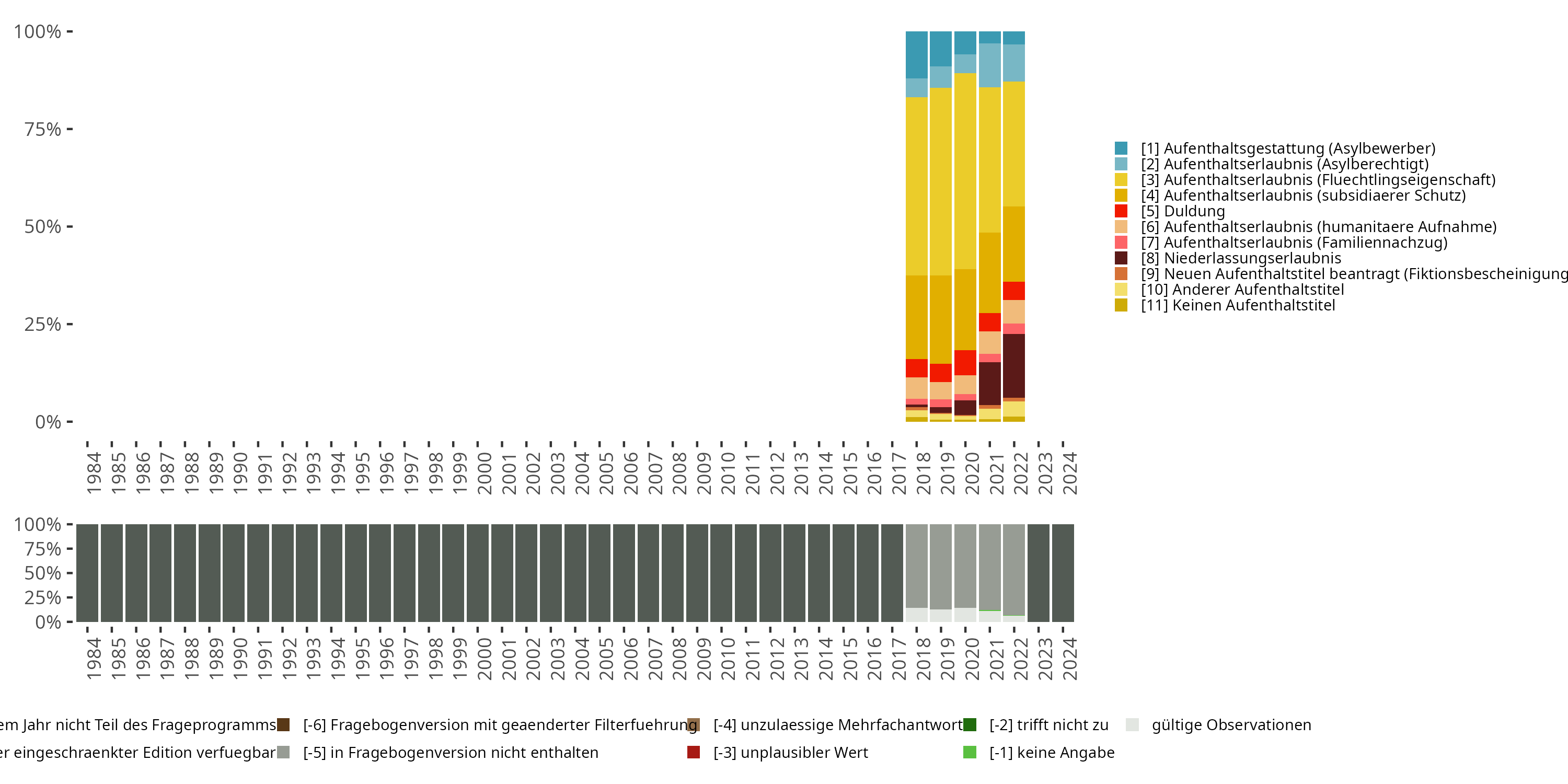Image resolution: width=1568 pixels, height=784 pixels.
Task: Click the [3] Fluechtlingseigenschaft legend label
Action: pyautogui.click(x=1318, y=180)
